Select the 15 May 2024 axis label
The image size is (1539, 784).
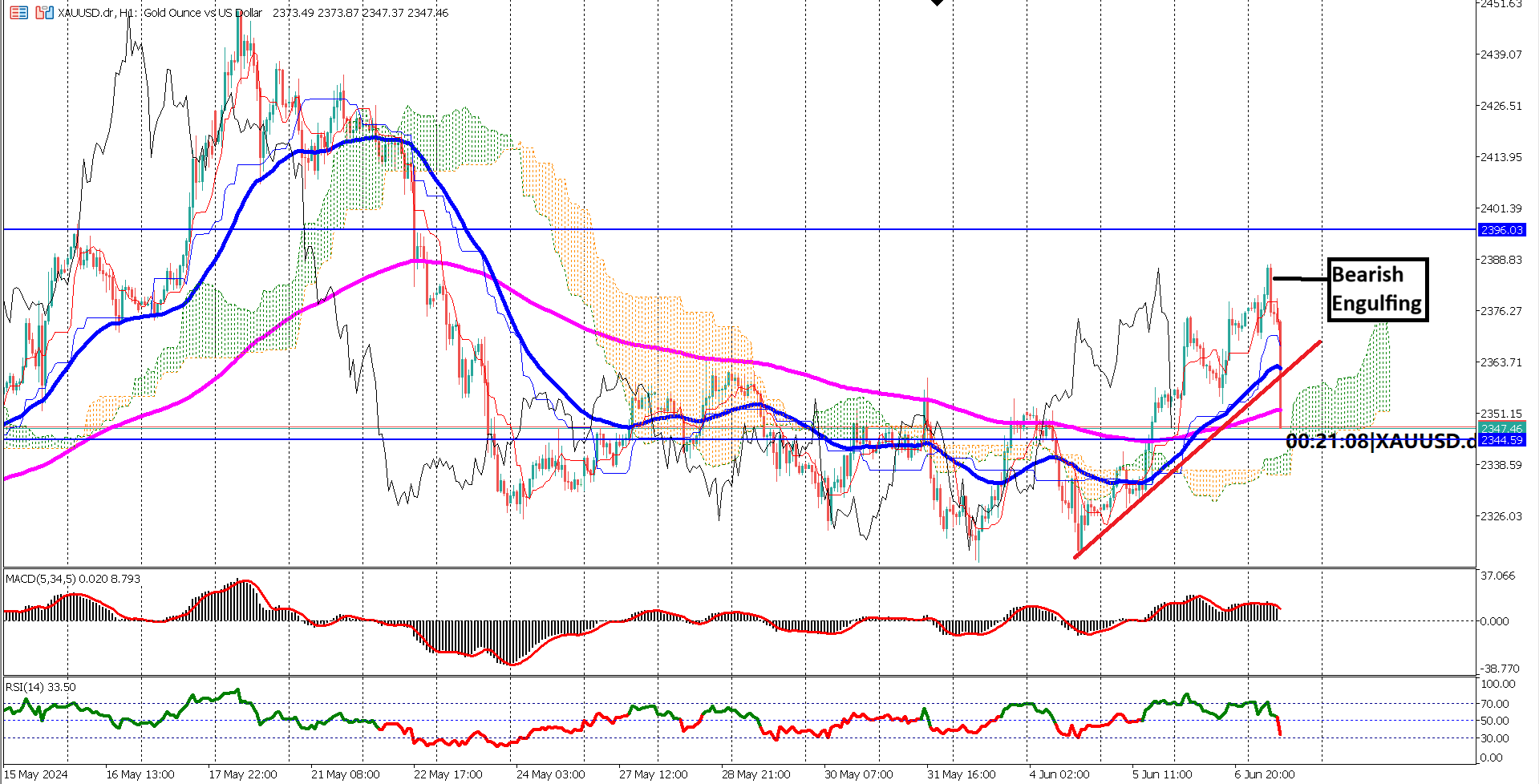coord(35,774)
